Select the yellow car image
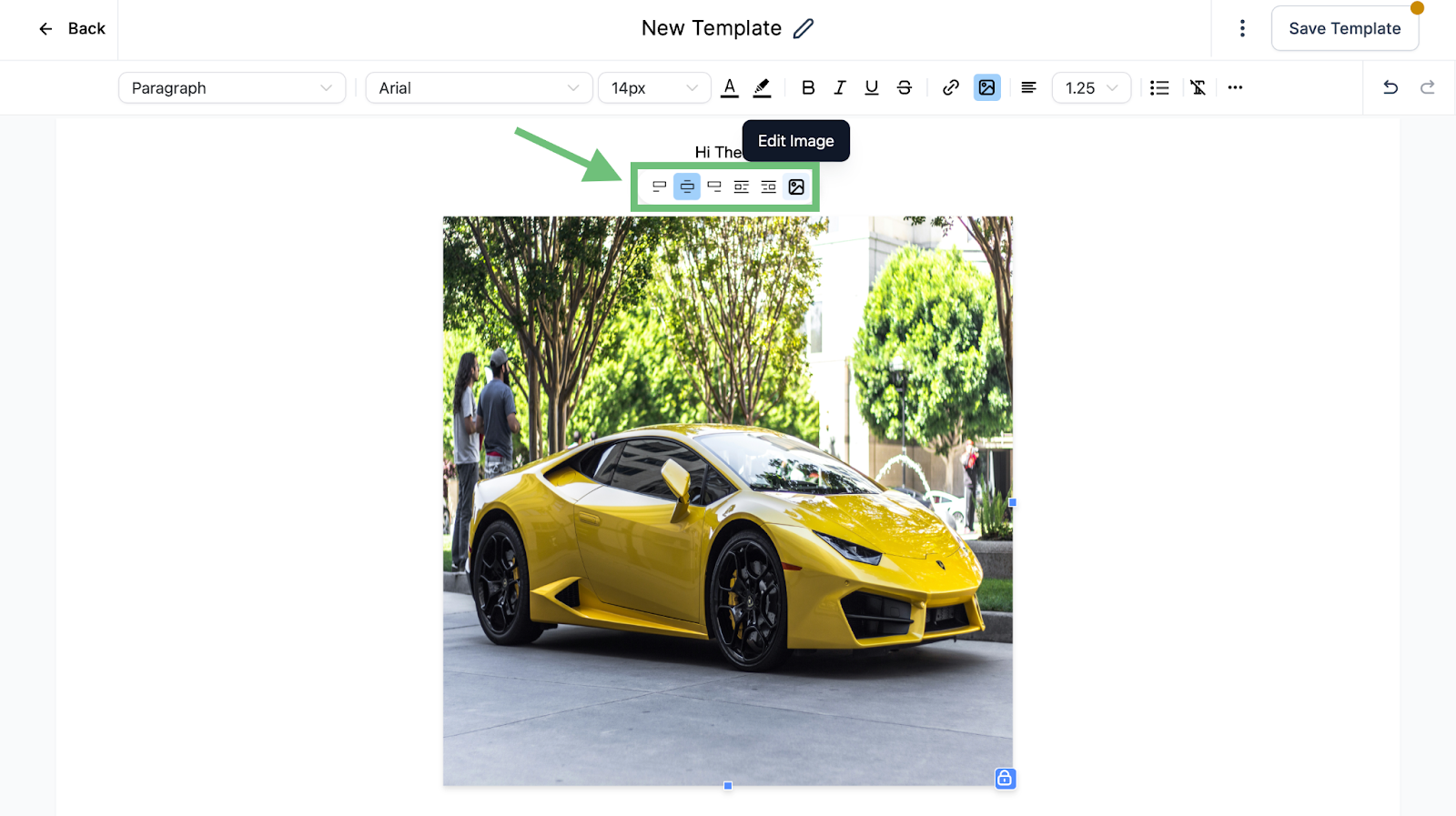This screenshot has width=1456, height=816. (x=728, y=500)
